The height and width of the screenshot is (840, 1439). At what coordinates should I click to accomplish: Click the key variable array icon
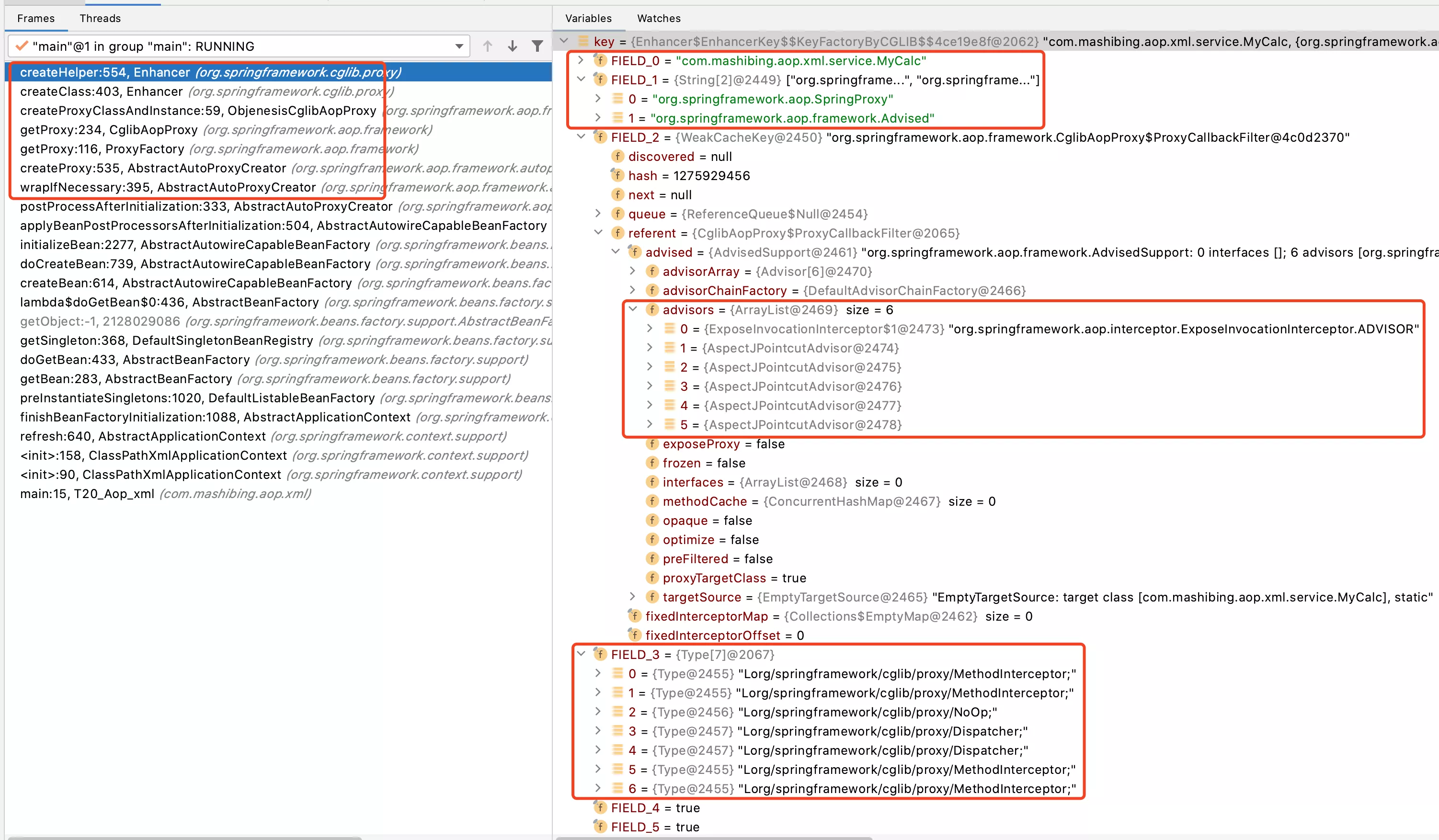pos(583,41)
